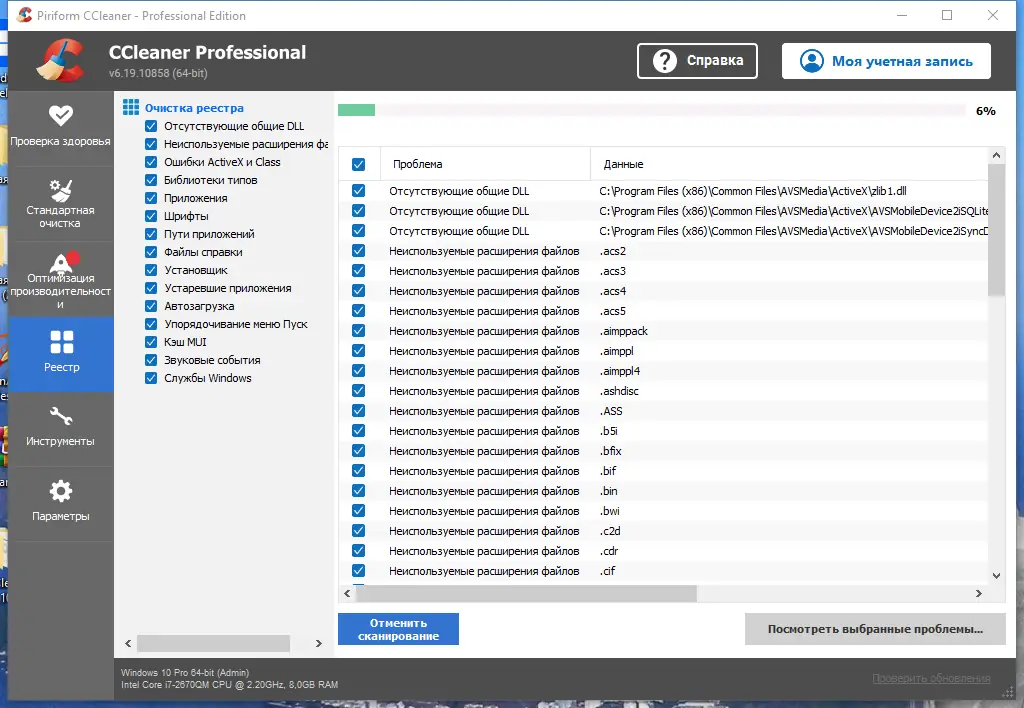Click results scroll down arrow
The height and width of the screenshot is (708, 1024).
996,575
